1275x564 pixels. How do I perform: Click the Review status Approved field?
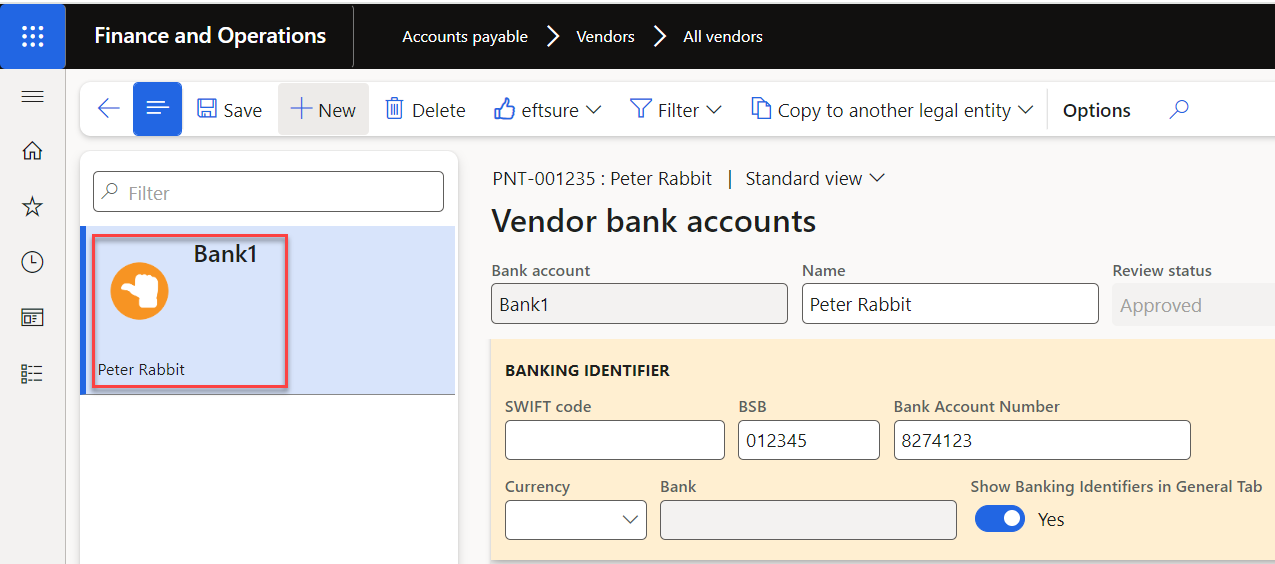1193,305
